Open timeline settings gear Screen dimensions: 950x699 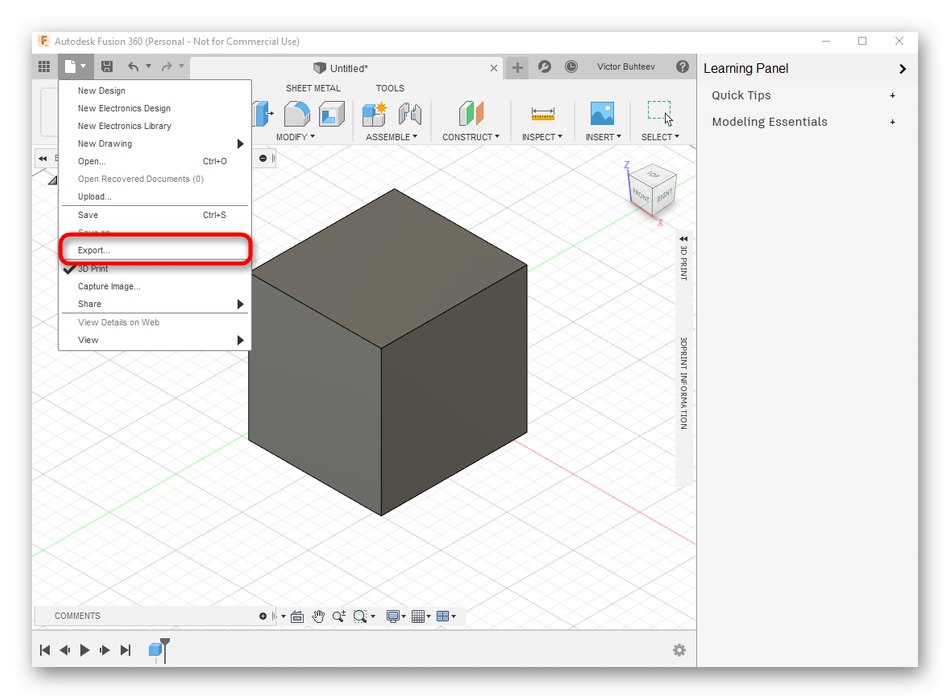coord(679,650)
